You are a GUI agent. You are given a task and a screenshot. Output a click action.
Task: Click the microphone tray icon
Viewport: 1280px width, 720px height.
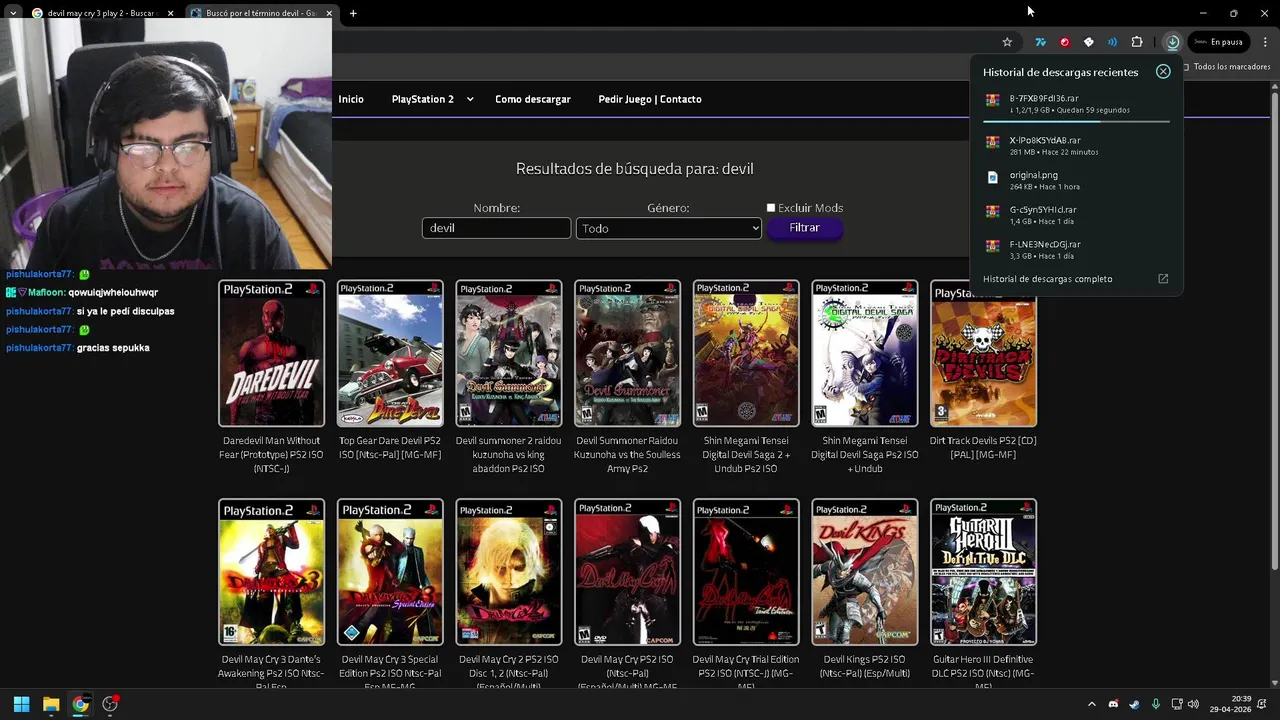(1156, 704)
